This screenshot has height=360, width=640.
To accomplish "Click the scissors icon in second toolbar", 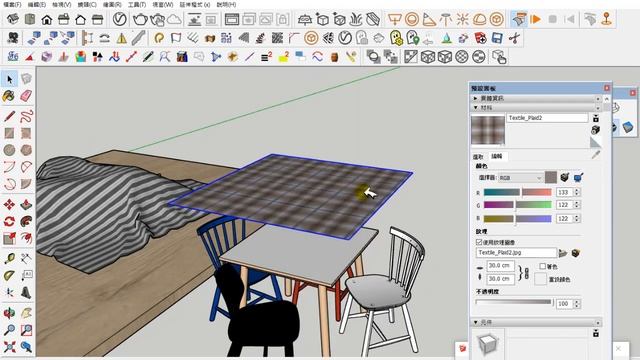I will pos(514,38).
